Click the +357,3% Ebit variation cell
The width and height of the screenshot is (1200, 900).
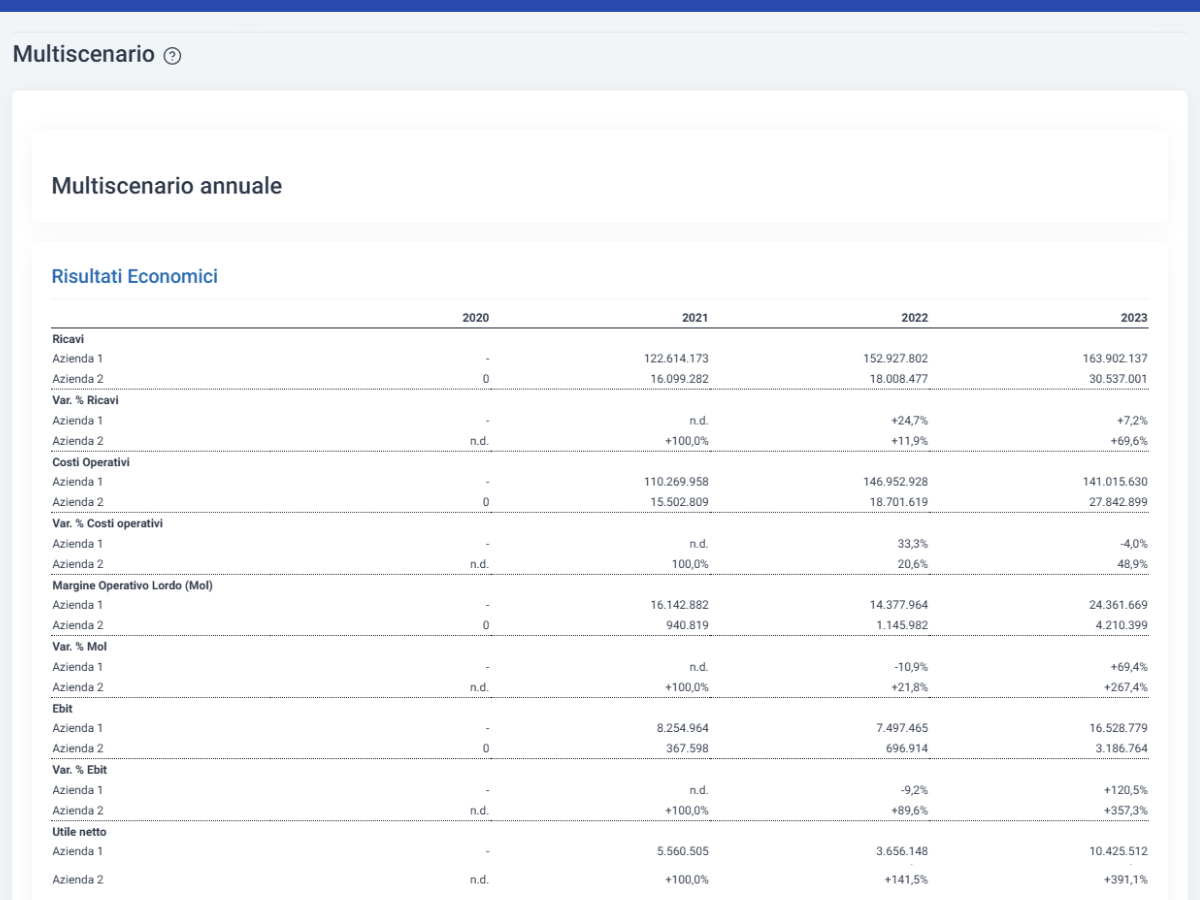pyautogui.click(x=1126, y=810)
